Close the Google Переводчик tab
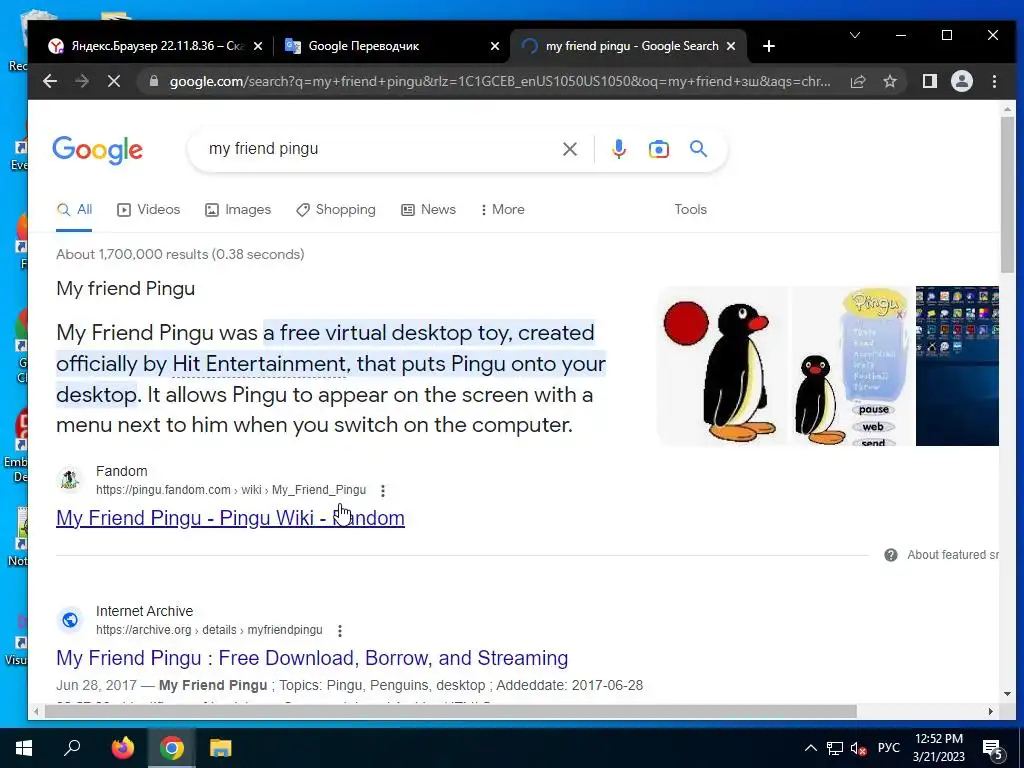The width and height of the screenshot is (1024, 768). point(495,46)
